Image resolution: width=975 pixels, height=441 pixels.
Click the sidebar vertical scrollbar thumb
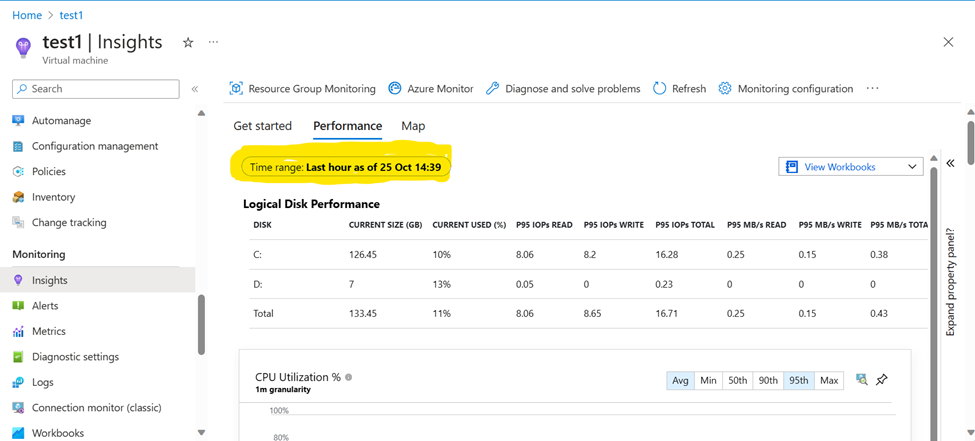[x=201, y=325]
